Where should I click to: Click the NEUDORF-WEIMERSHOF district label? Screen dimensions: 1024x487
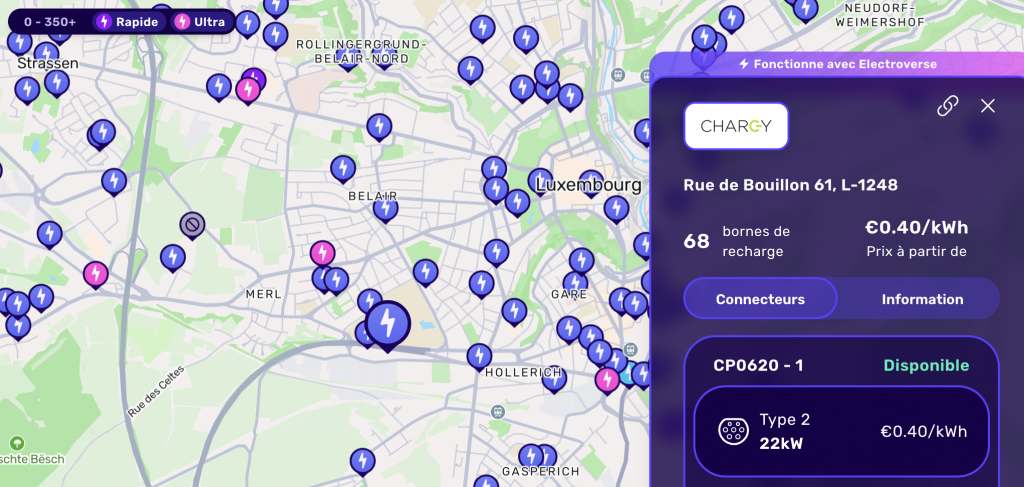click(880, 15)
